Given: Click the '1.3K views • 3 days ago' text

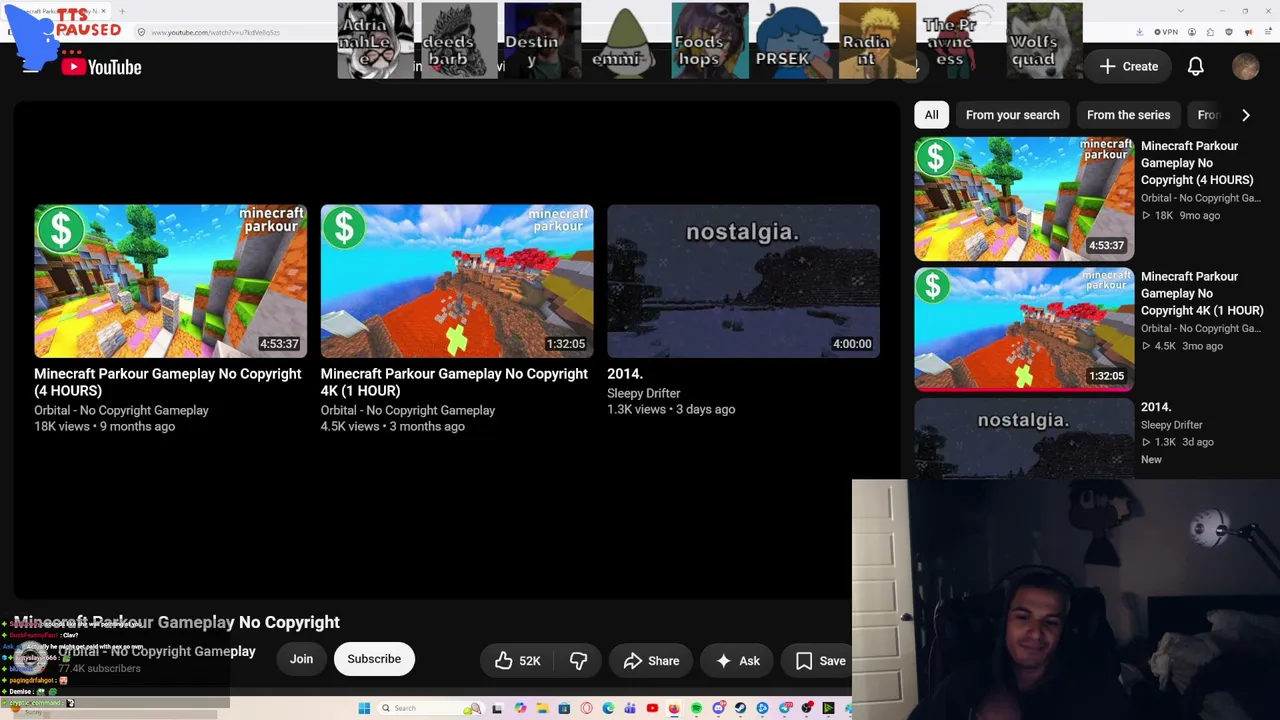Looking at the screenshot, I should pyautogui.click(x=671, y=410).
